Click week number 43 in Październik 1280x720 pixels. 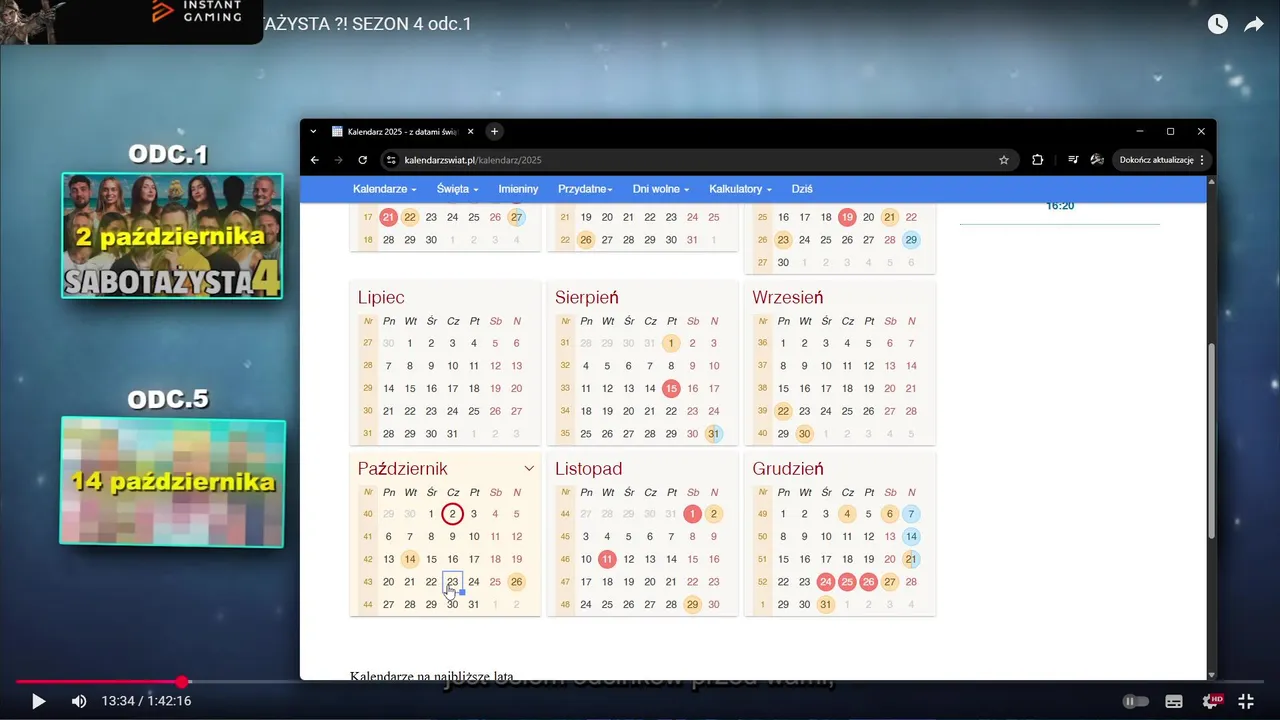(367, 582)
